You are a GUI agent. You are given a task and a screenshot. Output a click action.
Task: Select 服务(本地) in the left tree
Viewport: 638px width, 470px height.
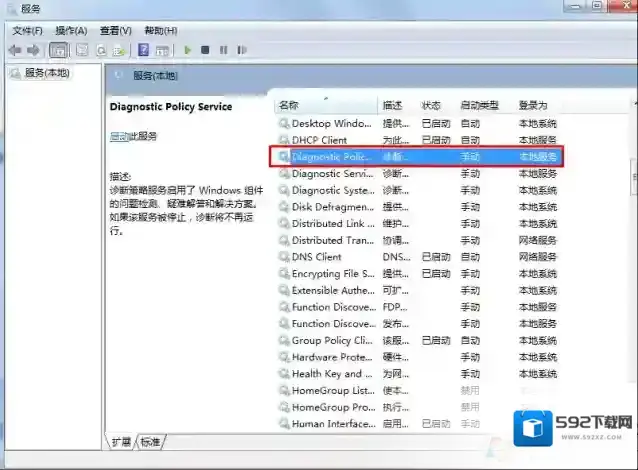pos(46,73)
